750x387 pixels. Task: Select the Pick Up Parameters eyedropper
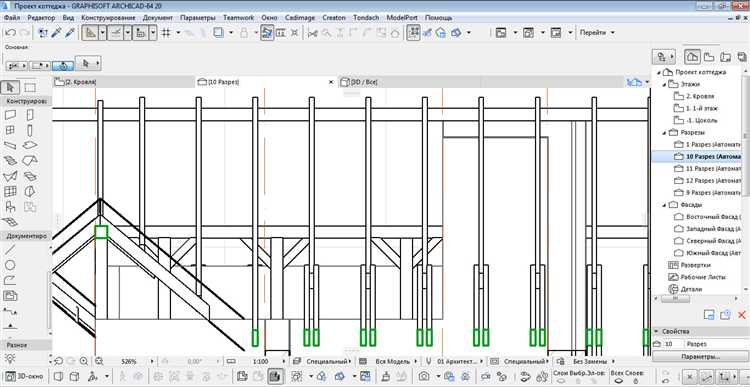[56, 33]
